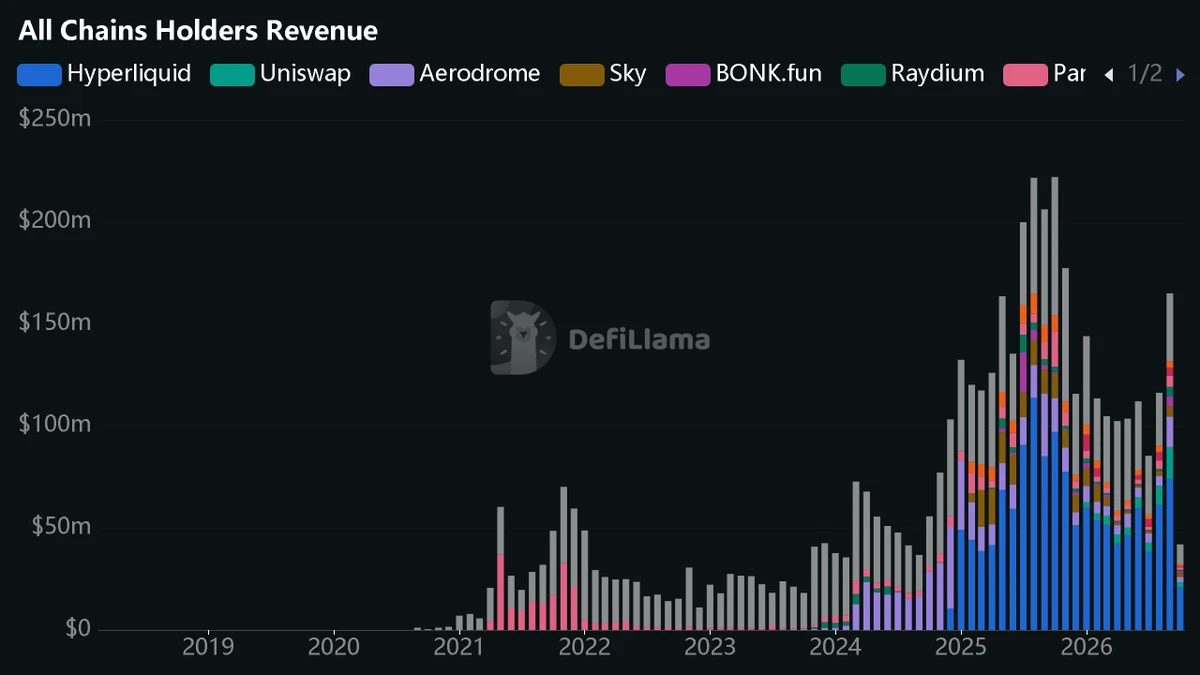Image resolution: width=1200 pixels, height=675 pixels.
Task: Hide the Raydium series via legend
Action: (x=913, y=73)
